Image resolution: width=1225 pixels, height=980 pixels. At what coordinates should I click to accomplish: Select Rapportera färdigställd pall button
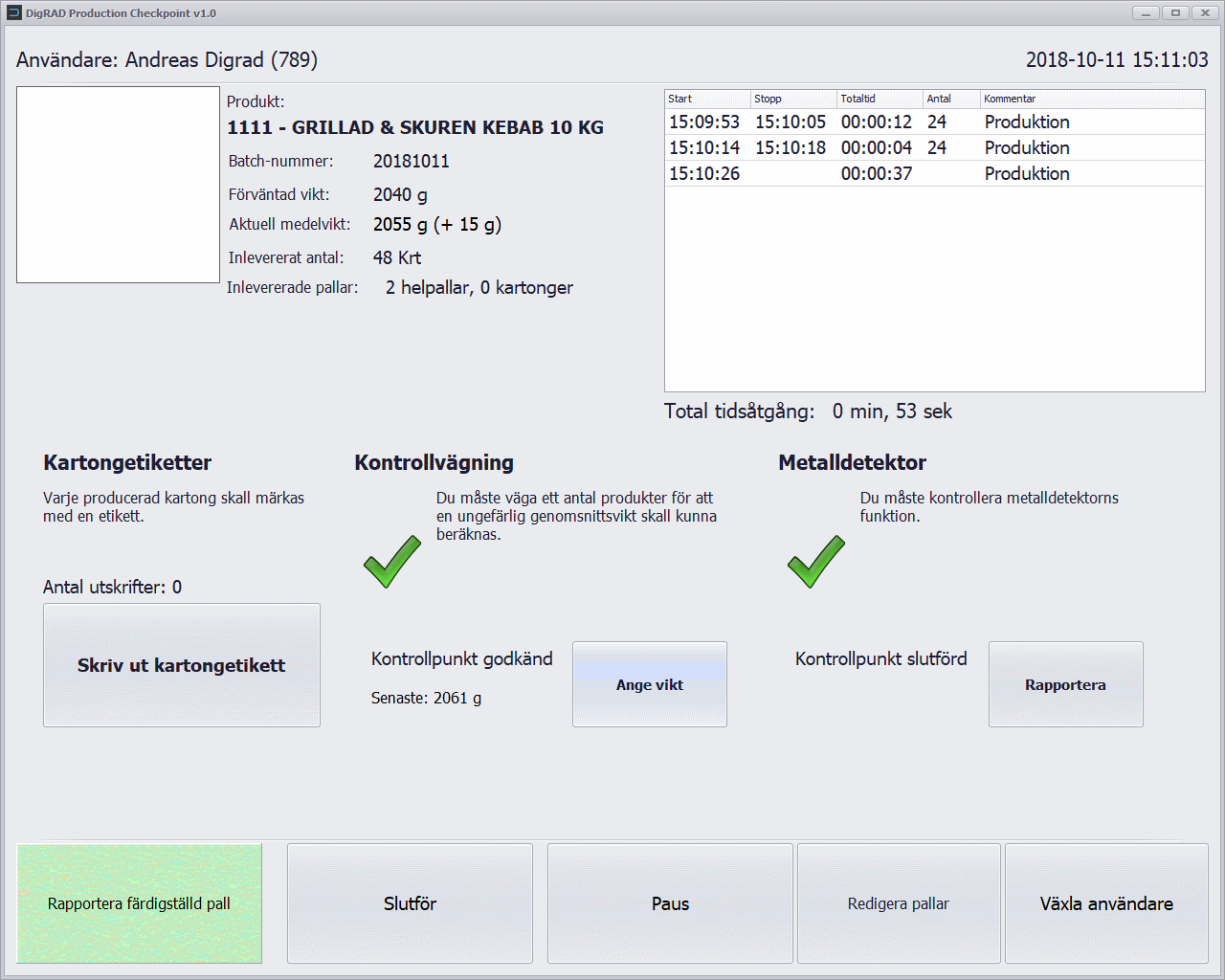[140, 903]
